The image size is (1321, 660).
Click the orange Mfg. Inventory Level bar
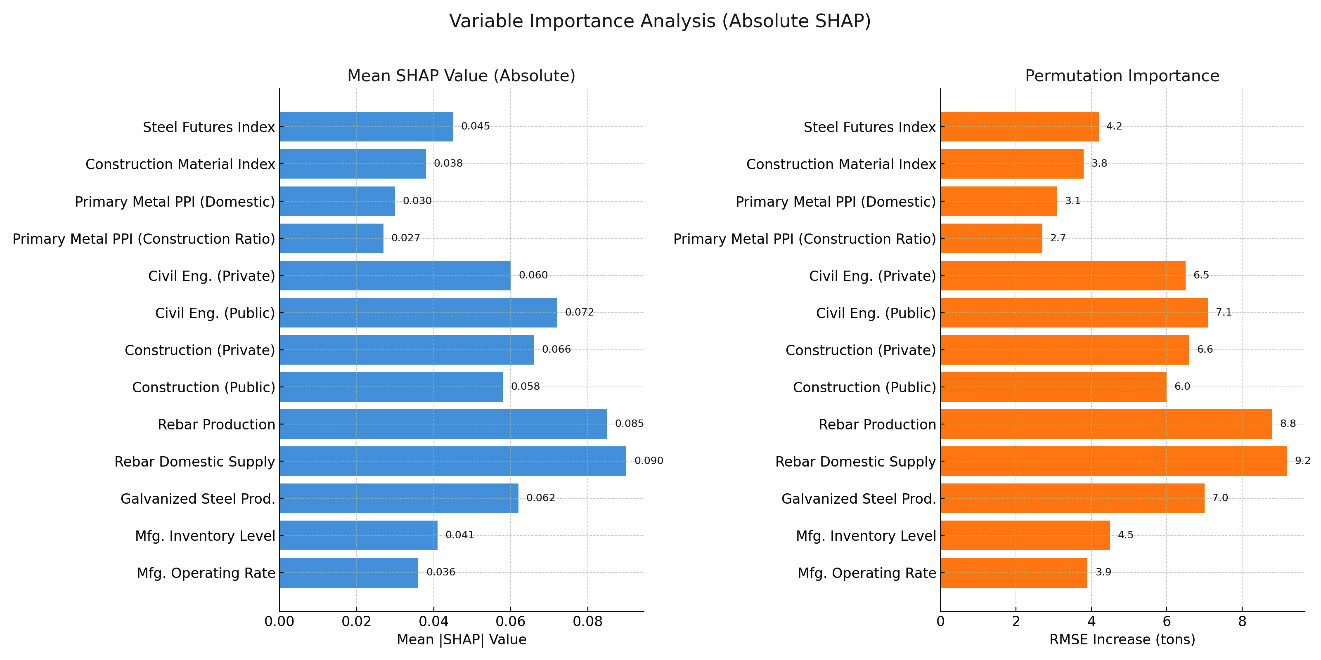[x=1024, y=535]
